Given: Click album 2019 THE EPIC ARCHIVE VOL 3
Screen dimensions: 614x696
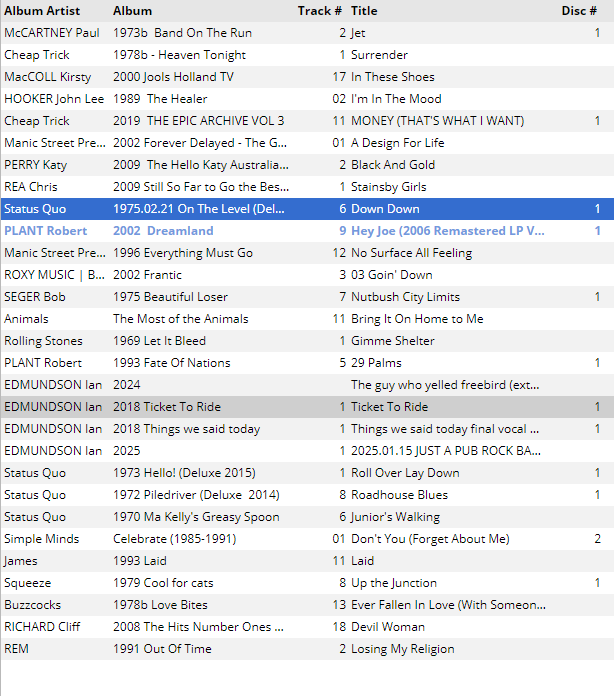Looking at the screenshot, I should pyautogui.click(x=198, y=121).
